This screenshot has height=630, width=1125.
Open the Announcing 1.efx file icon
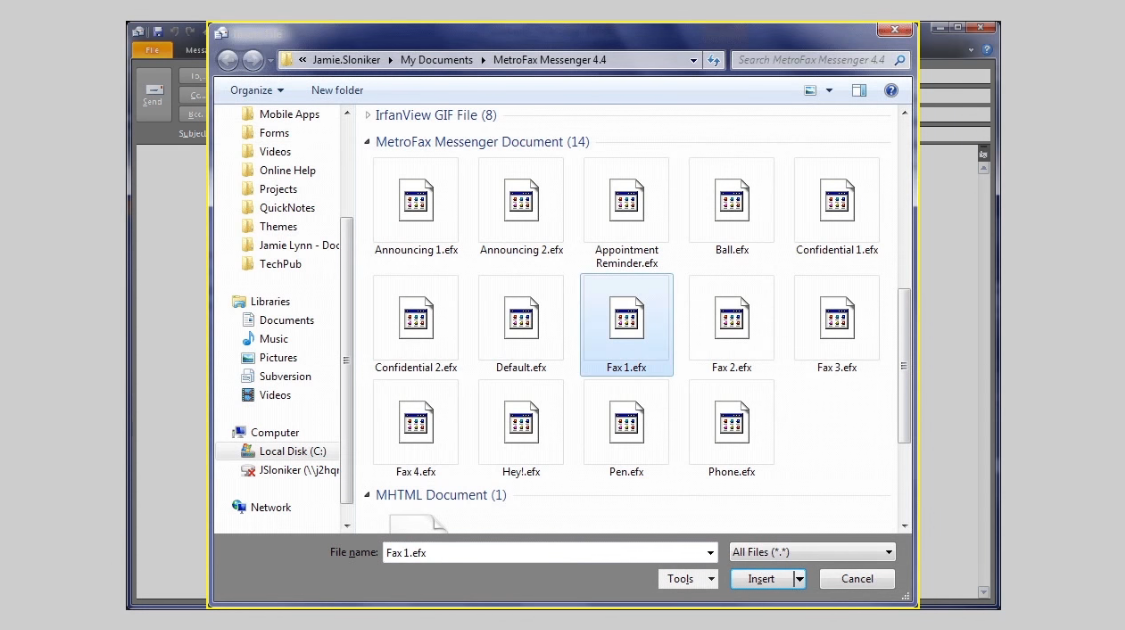pos(416,201)
